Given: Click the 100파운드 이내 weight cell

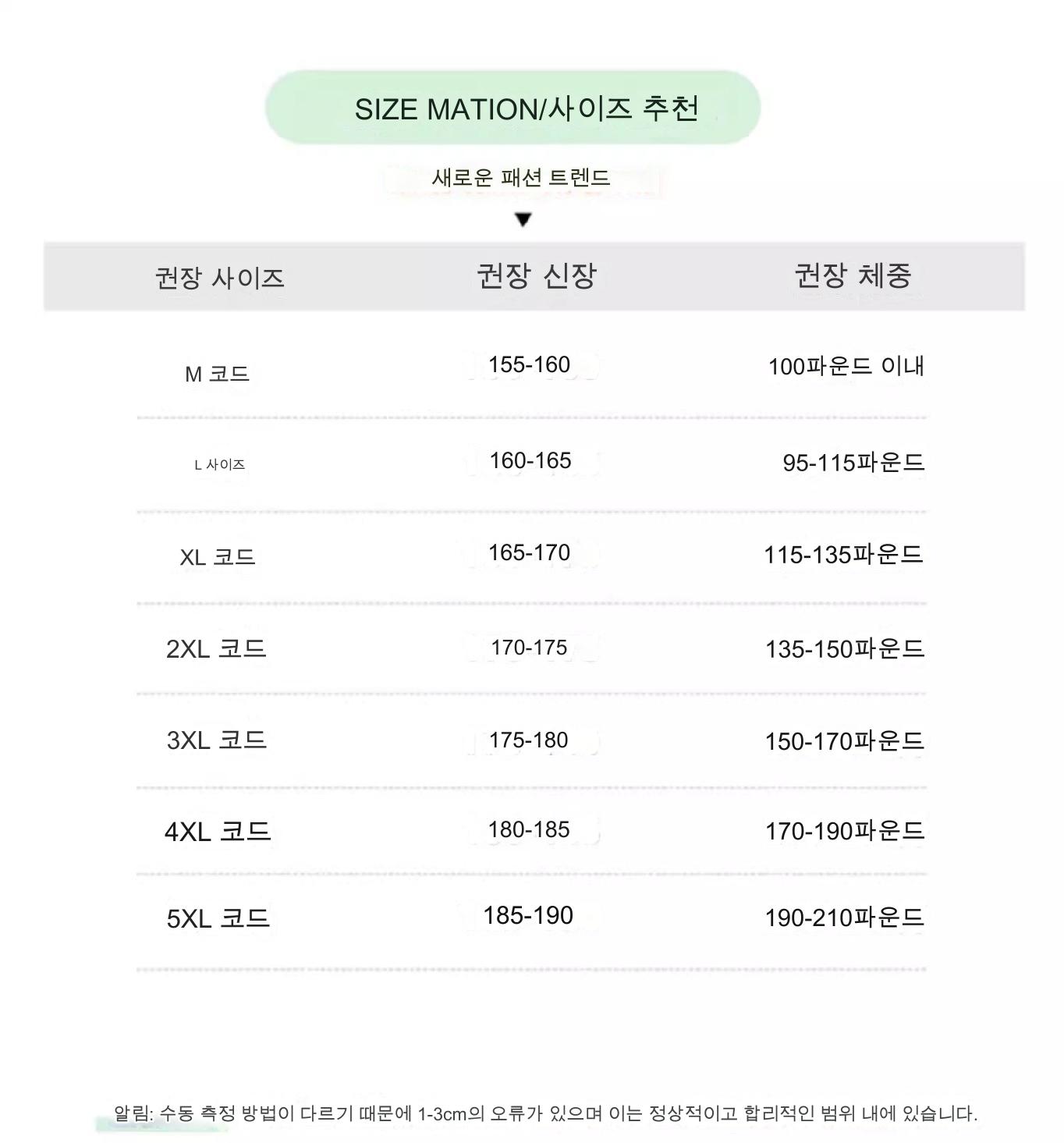Looking at the screenshot, I should [x=846, y=366].
